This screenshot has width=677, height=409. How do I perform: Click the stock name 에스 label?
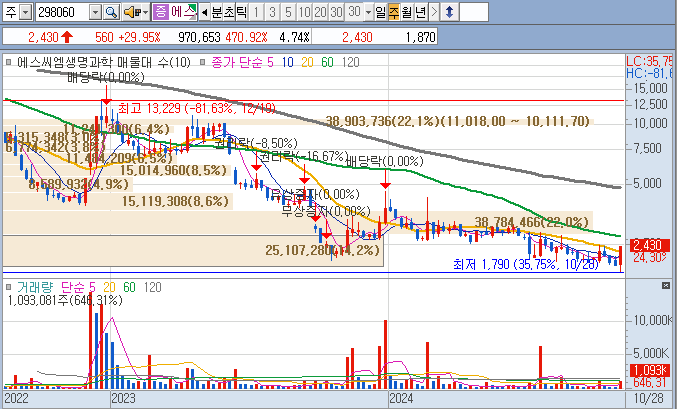183,12
